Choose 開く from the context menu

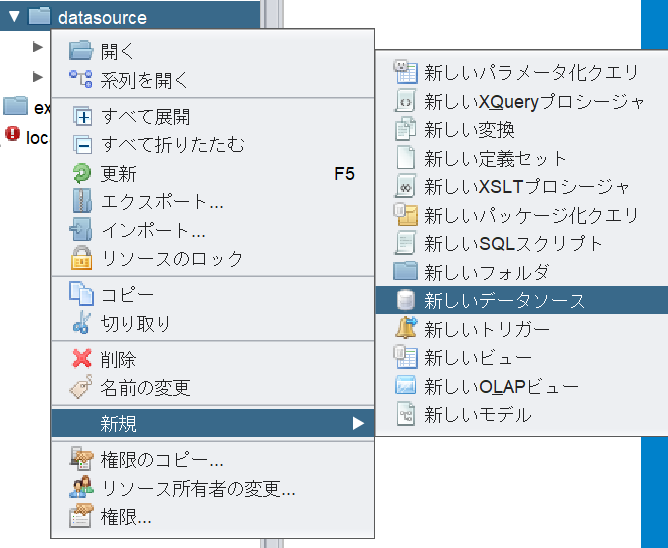click(213, 51)
